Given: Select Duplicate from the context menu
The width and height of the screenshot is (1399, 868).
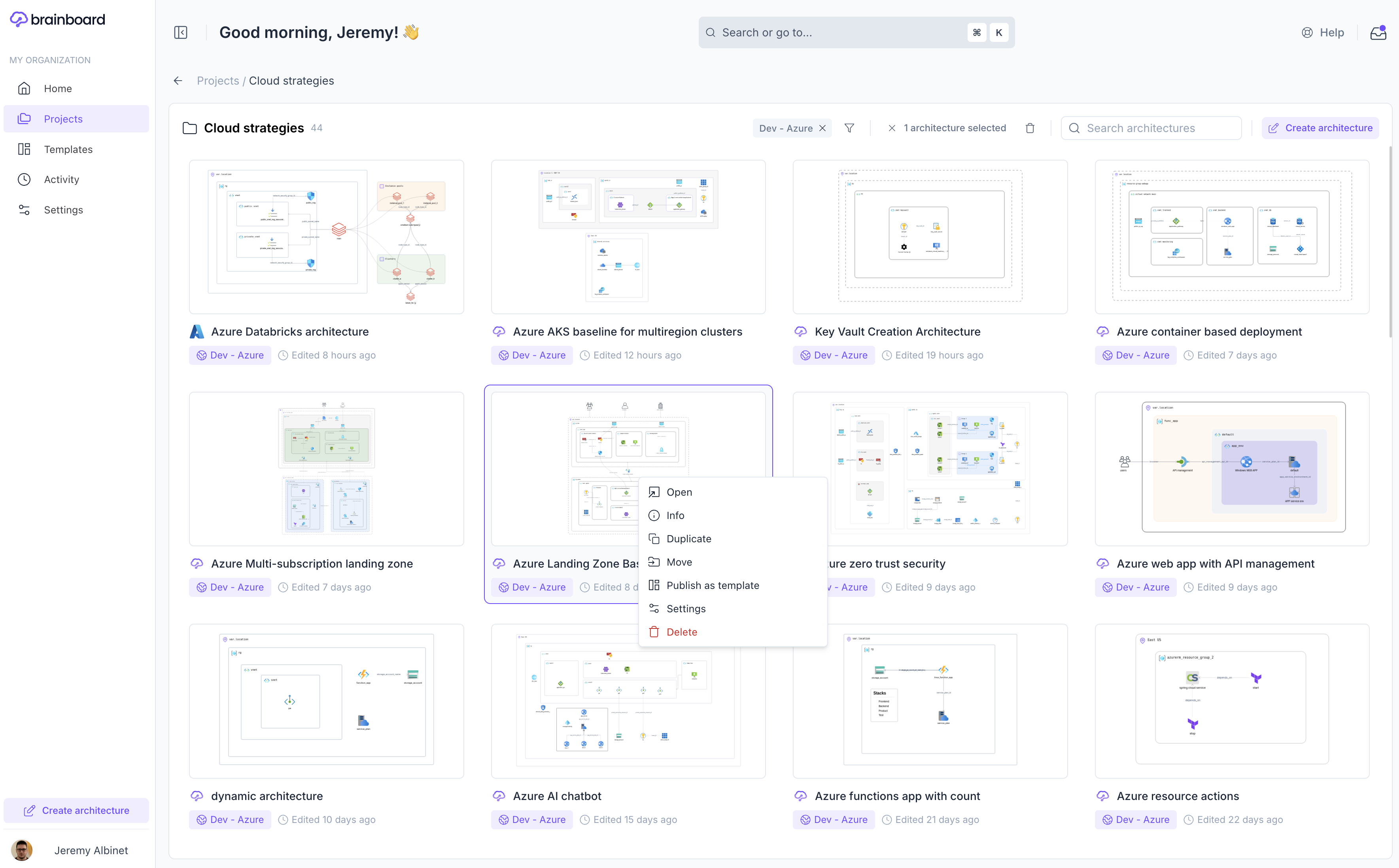Looking at the screenshot, I should coord(688,538).
